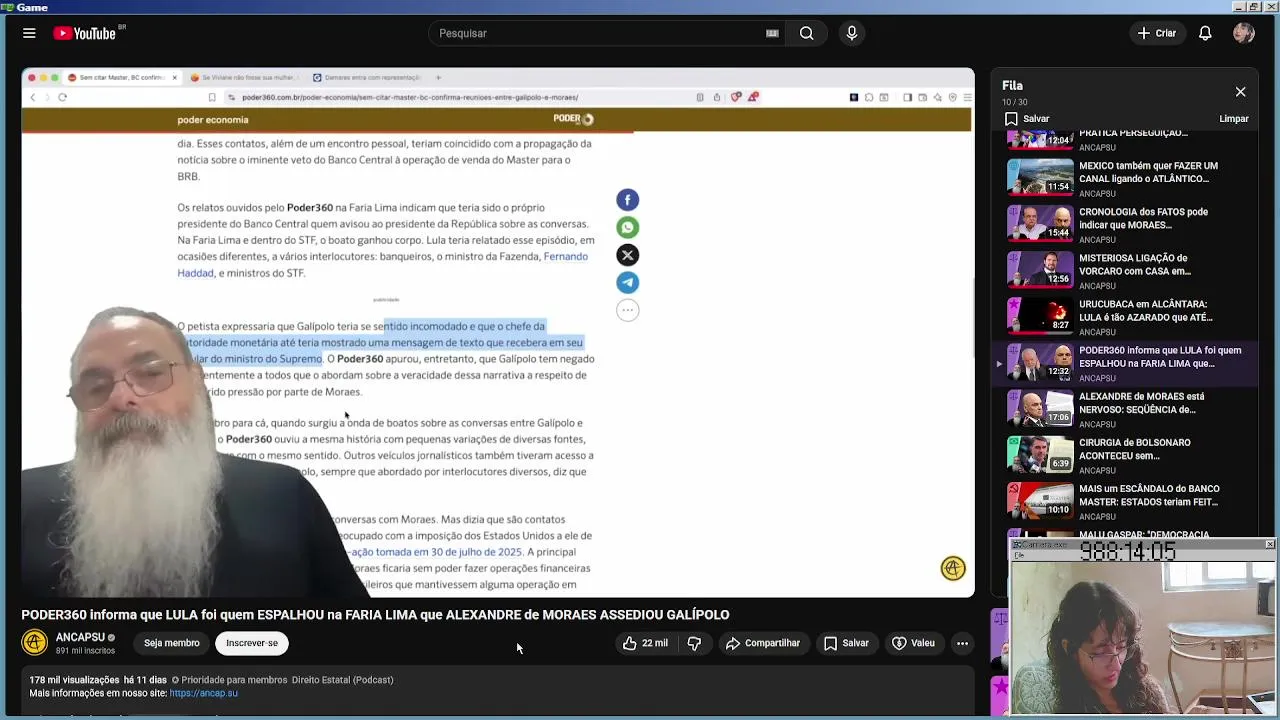Screen dimensions: 1280x720
Task: Click browser reload icon in video
Action: click(x=62, y=97)
